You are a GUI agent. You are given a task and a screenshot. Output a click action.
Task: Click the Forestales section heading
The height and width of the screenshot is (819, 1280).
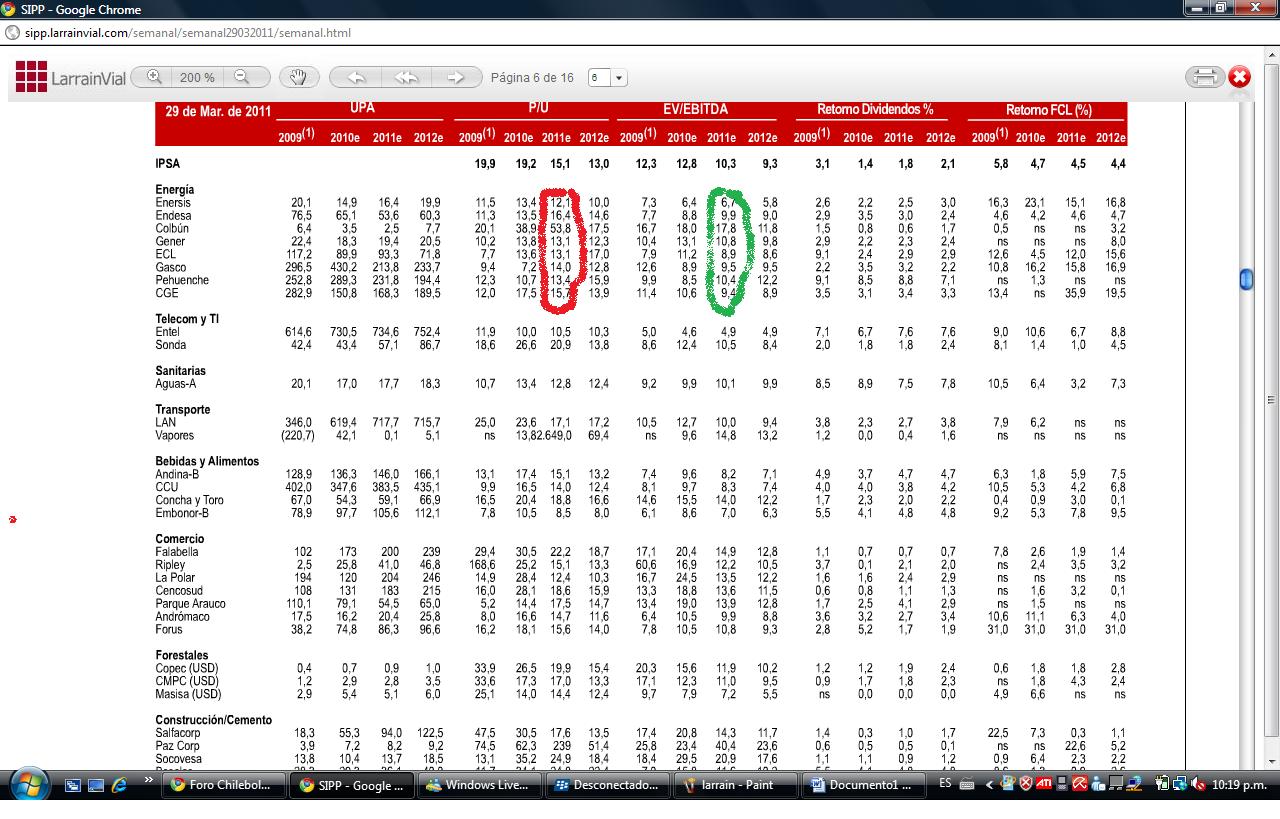(x=182, y=655)
